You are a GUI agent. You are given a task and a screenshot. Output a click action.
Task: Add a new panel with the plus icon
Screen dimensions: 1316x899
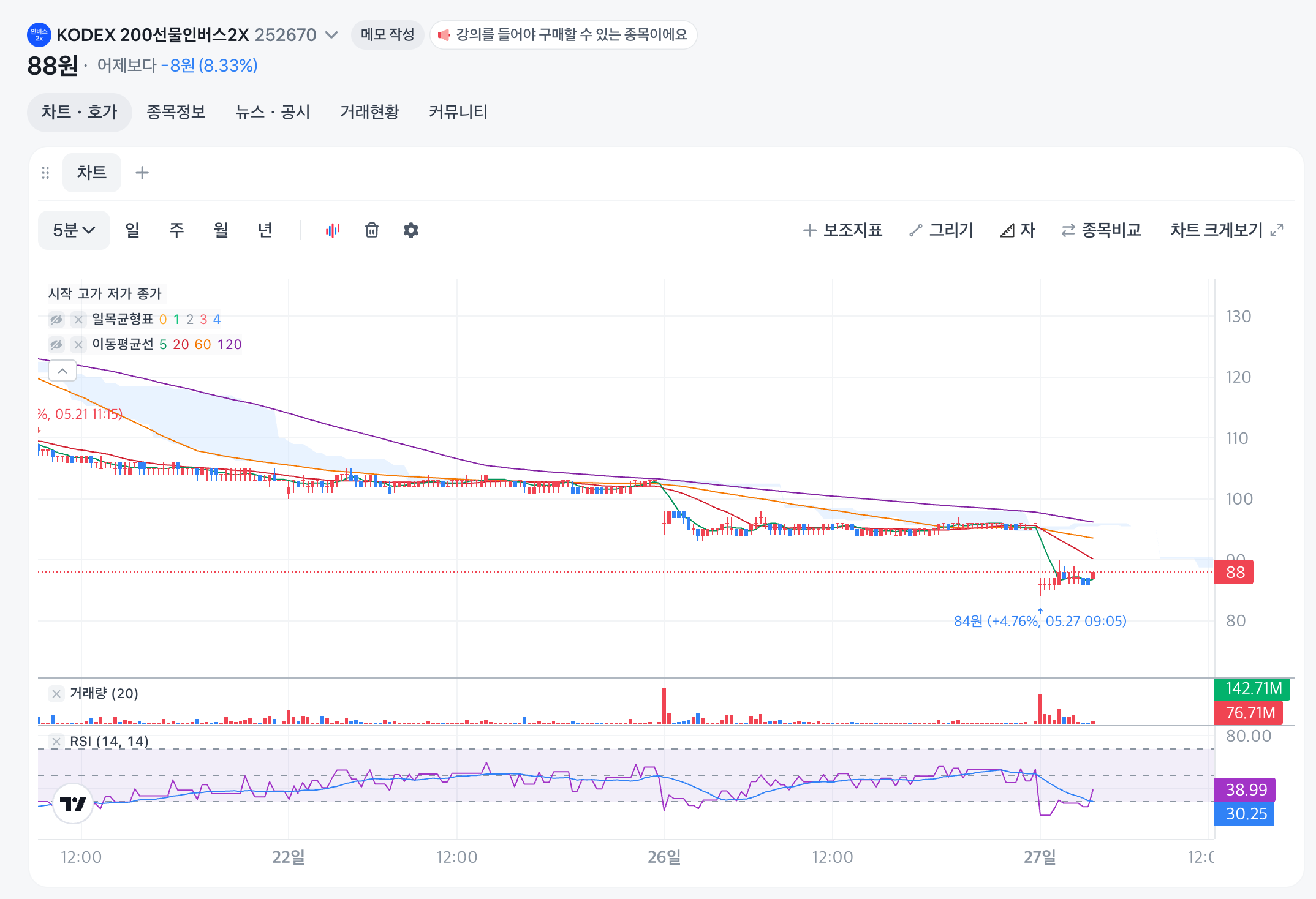[142, 173]
